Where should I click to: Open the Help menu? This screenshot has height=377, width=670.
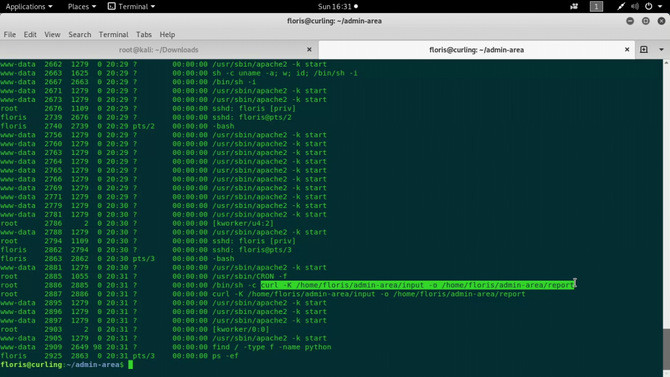click(167, 35)
